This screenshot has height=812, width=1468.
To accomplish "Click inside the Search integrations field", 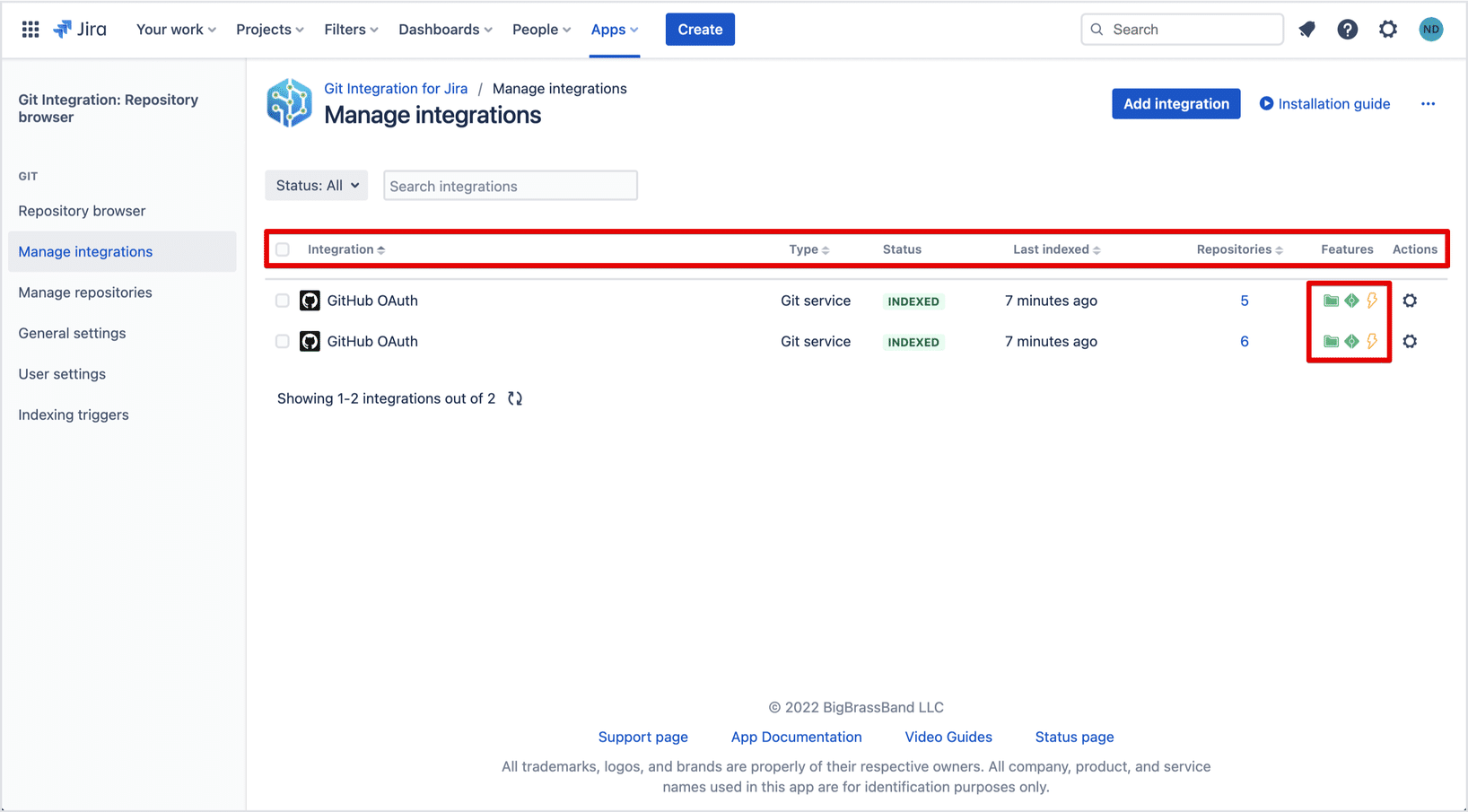I will coord(510,186).
